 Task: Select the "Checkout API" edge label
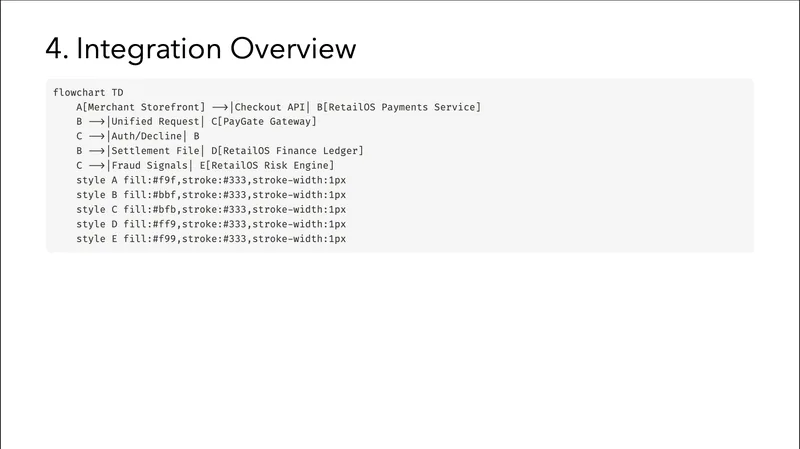[x=269, y=107]
